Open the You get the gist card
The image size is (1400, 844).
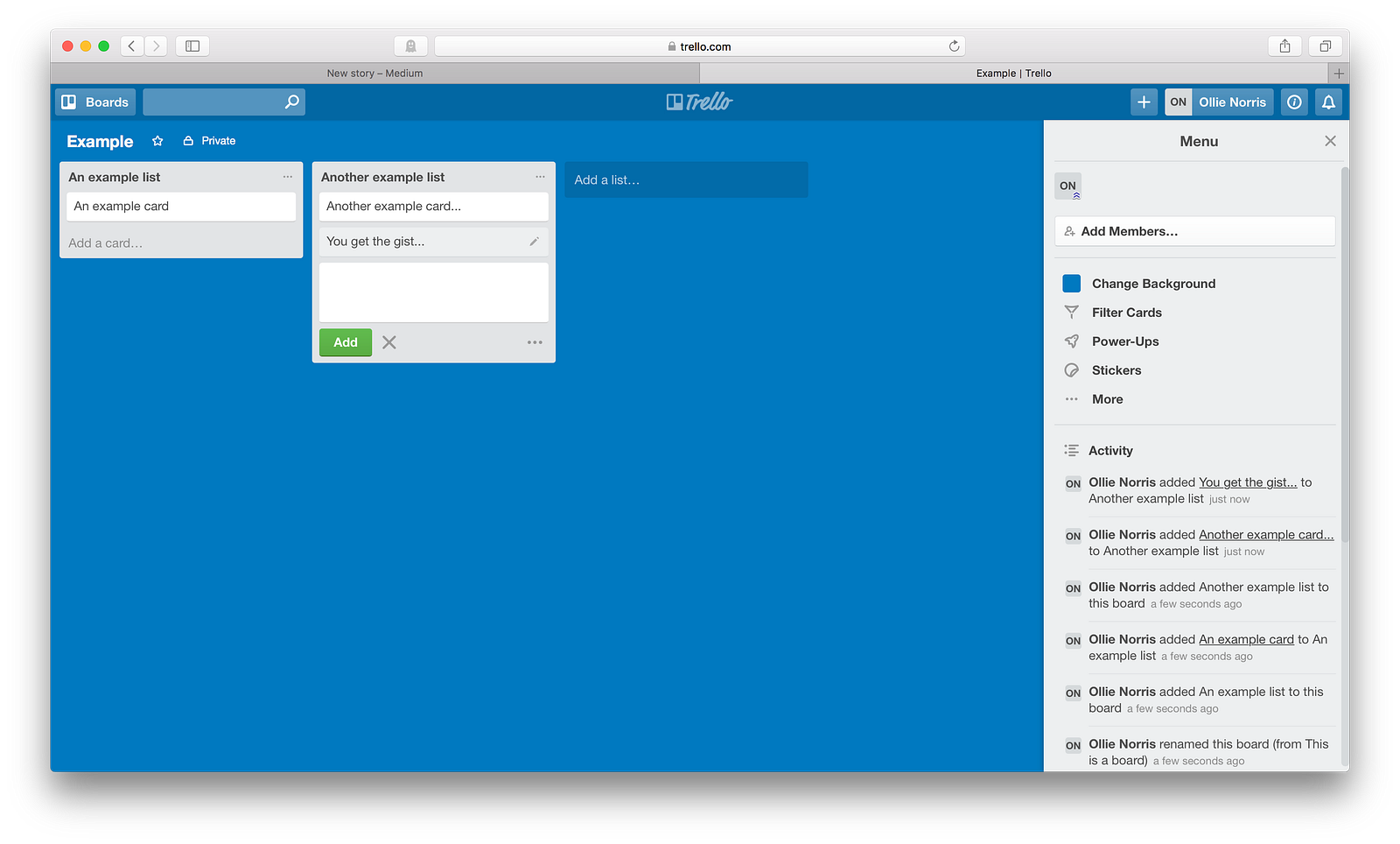434,242
